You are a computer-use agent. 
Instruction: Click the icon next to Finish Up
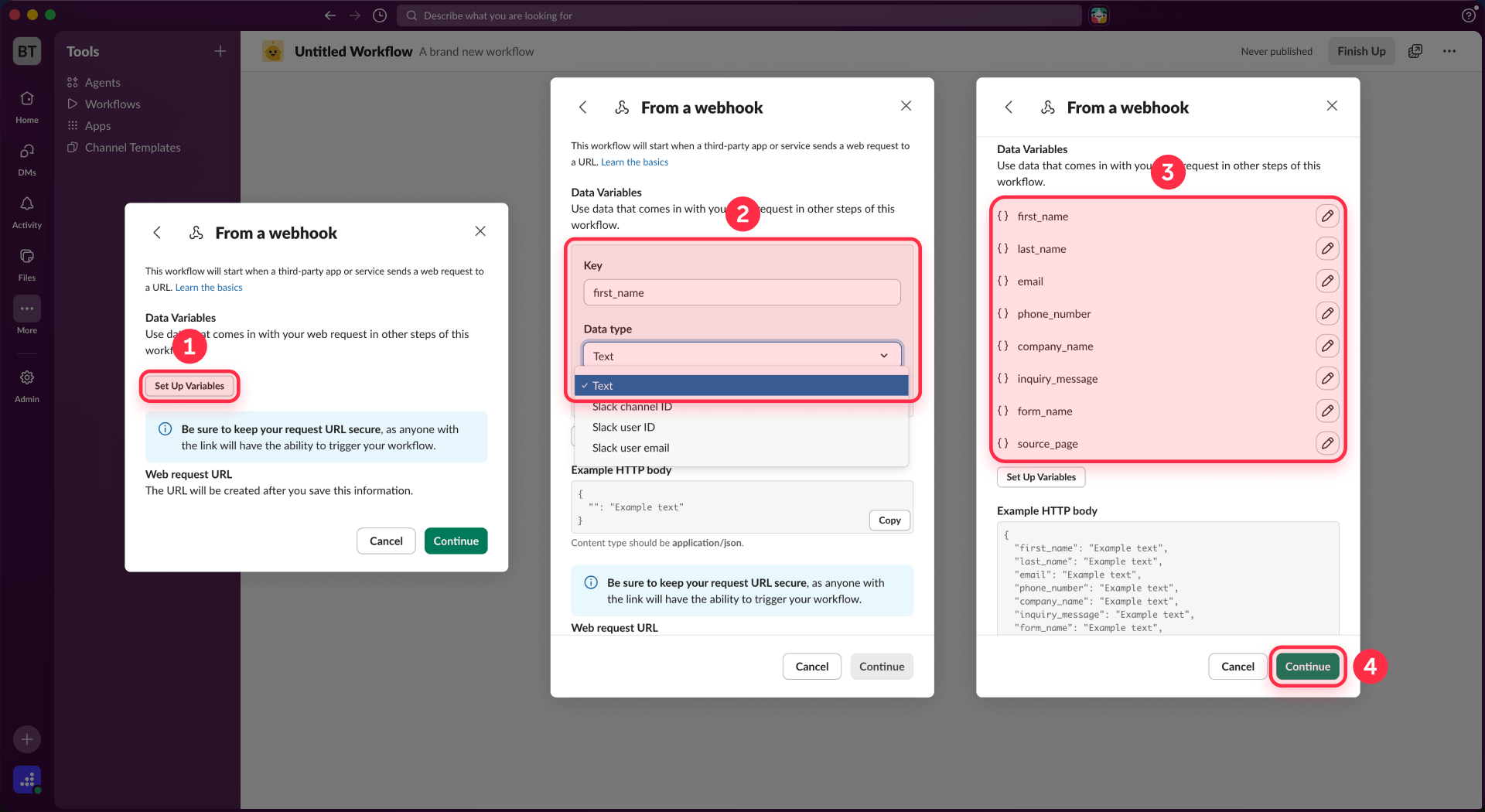(x=1415, y=51)
